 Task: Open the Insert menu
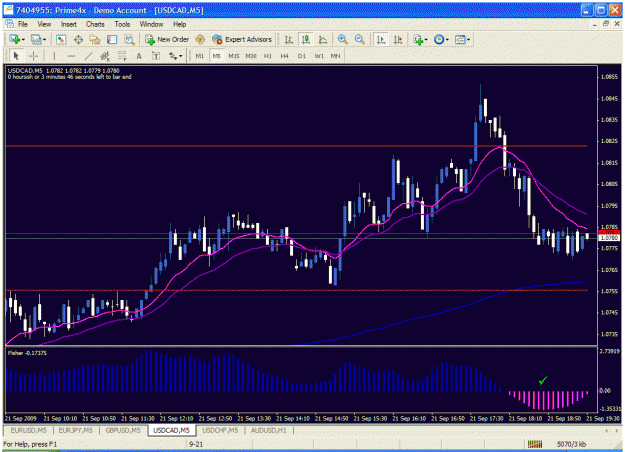[69, 24]
